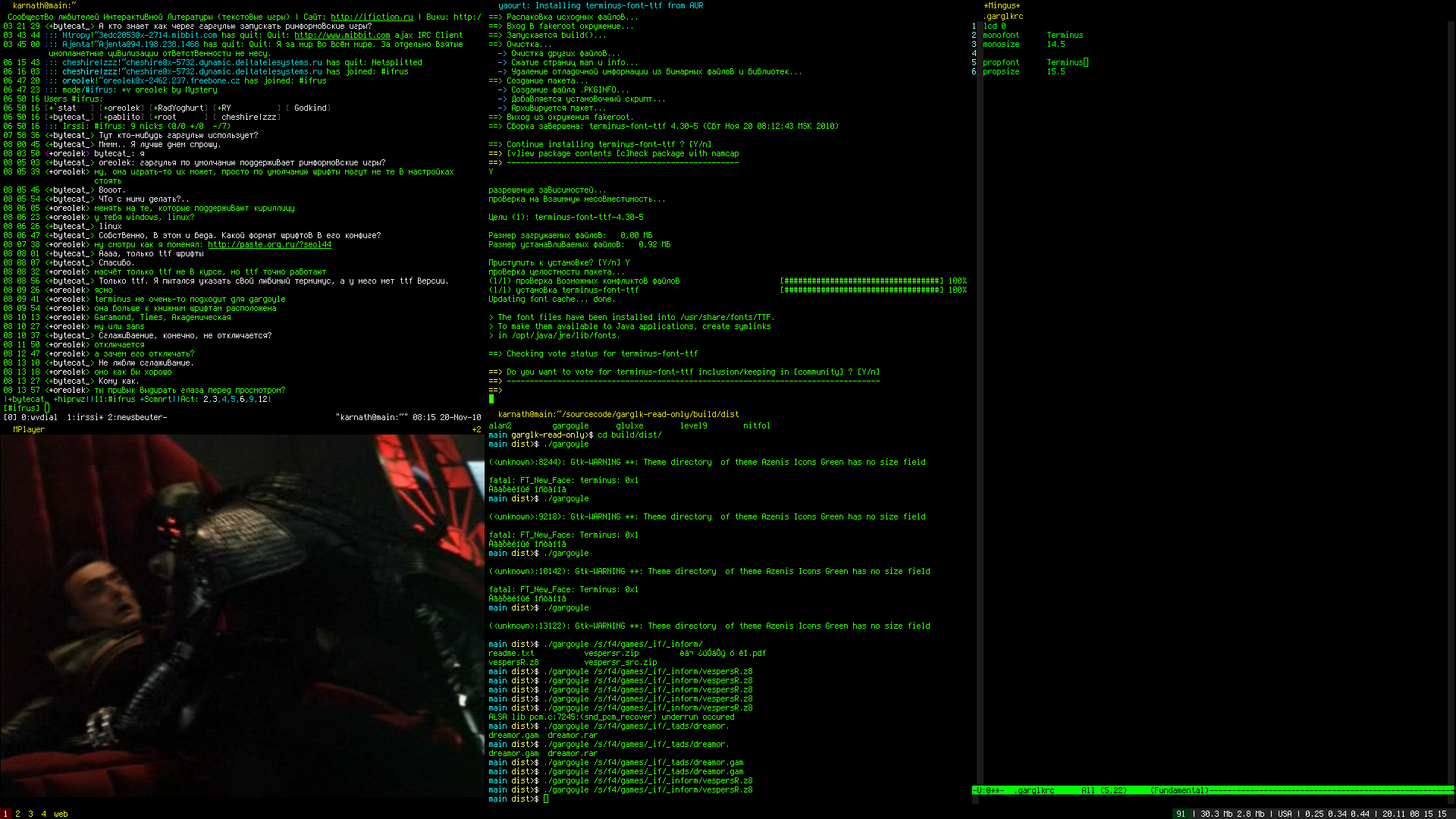Select active workspace tag 1
This screenshot has width=1456, height=819.
5,814
